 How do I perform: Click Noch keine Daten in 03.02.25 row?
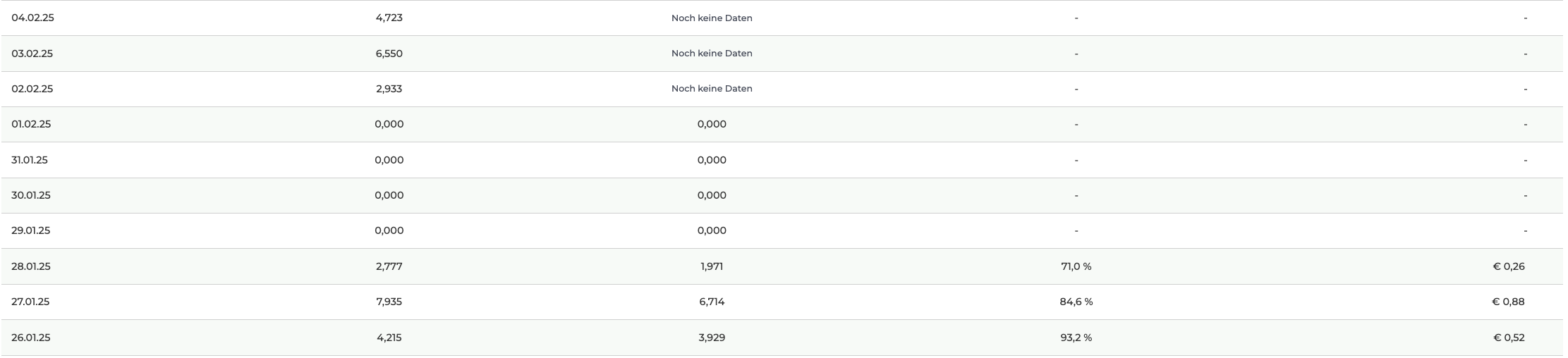pos(712,54)
